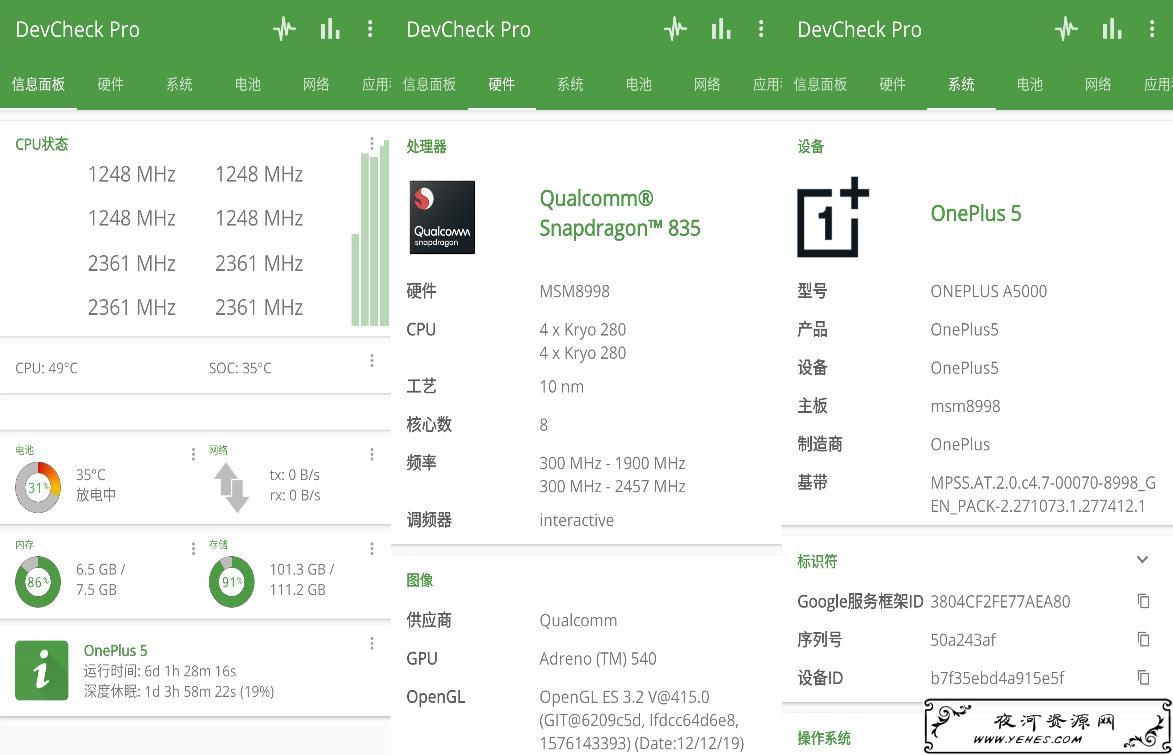Tap the 基带 MPSS.AT.2.0 baseband value
Image resolution: width=1173 pixels, height=755 pixels.
coord(1044,494)
